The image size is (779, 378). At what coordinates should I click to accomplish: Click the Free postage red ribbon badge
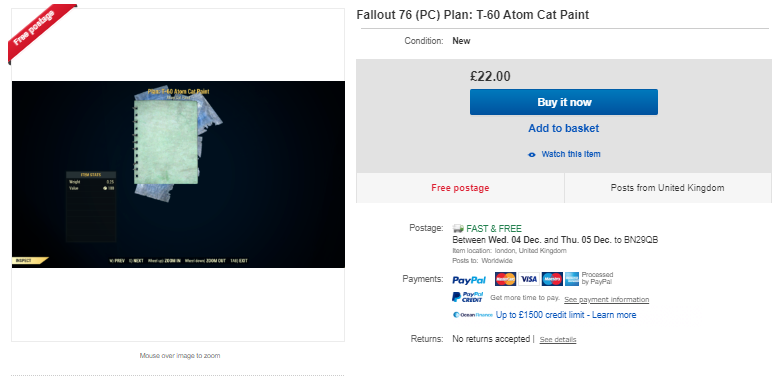pyautogui.click(x=40, y=31)
